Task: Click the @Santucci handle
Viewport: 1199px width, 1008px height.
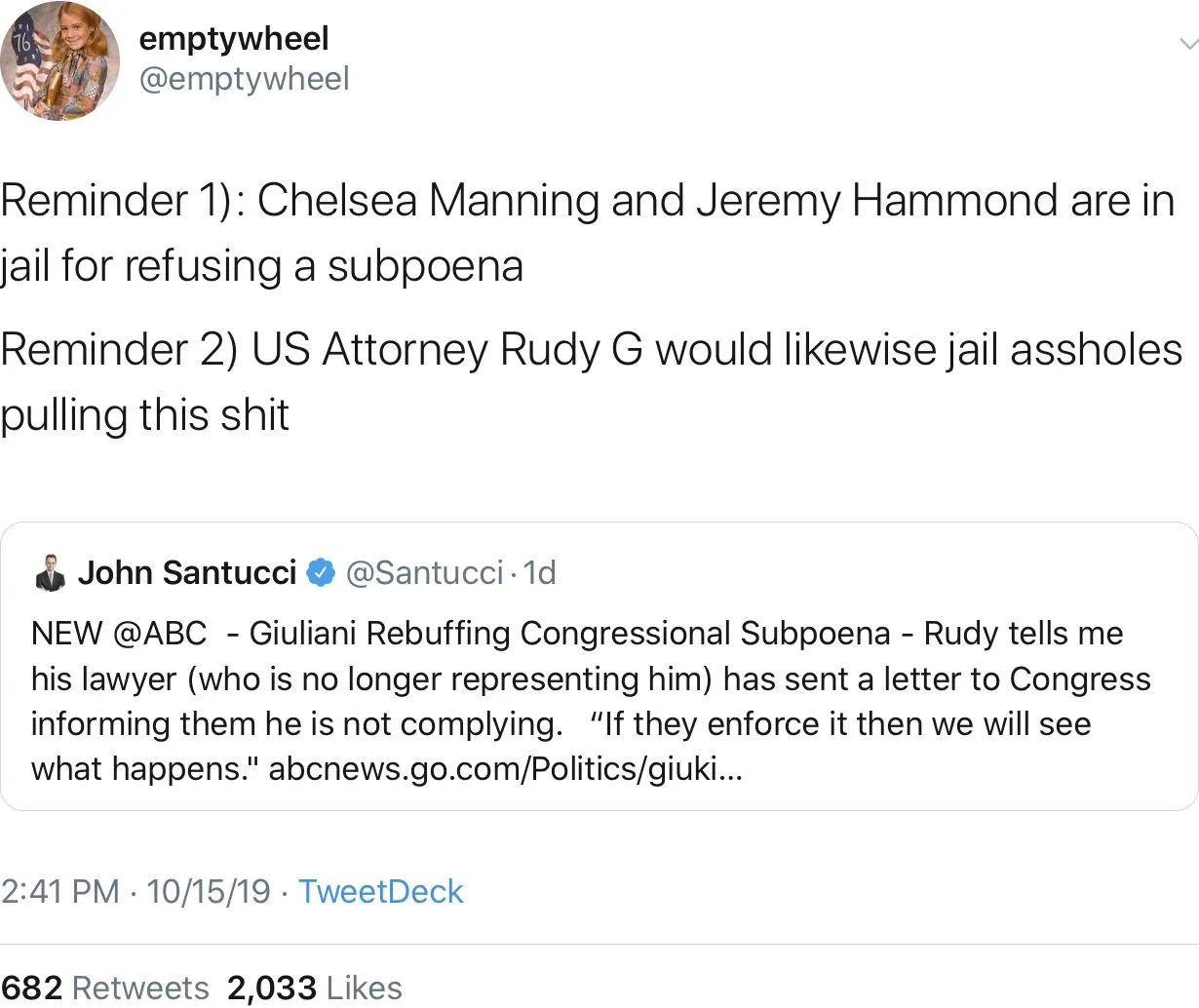Action: [x=425, y=572]
